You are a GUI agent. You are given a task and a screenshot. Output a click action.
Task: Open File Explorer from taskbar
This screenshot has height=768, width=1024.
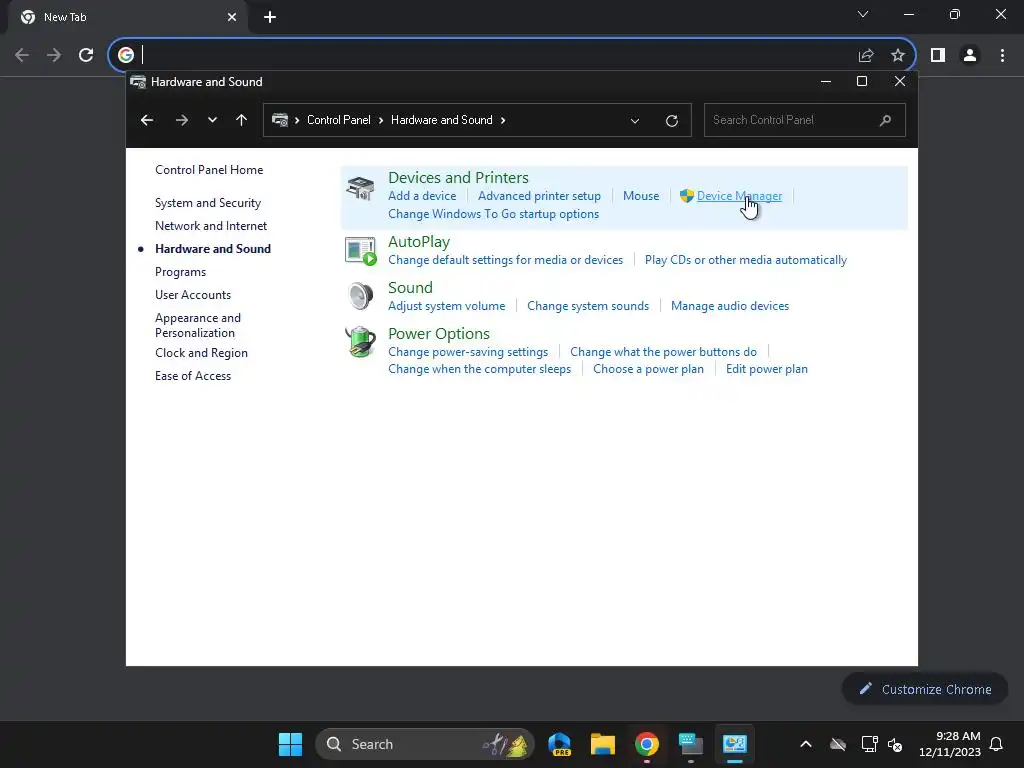pos(603,744)
